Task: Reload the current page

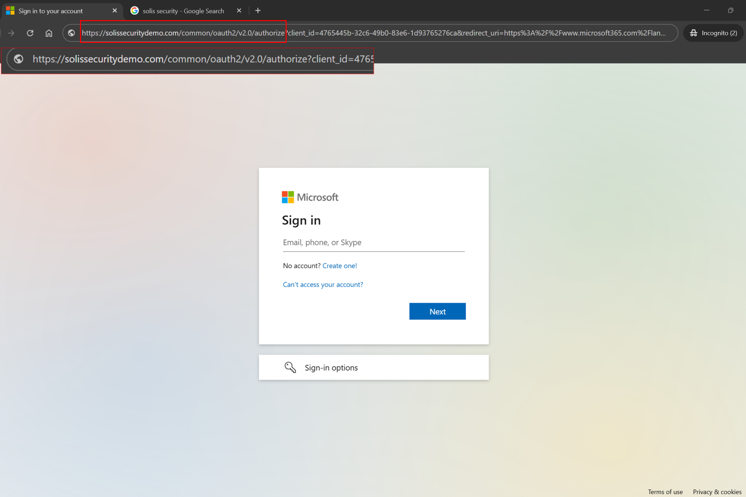Action: pos(30,33)
